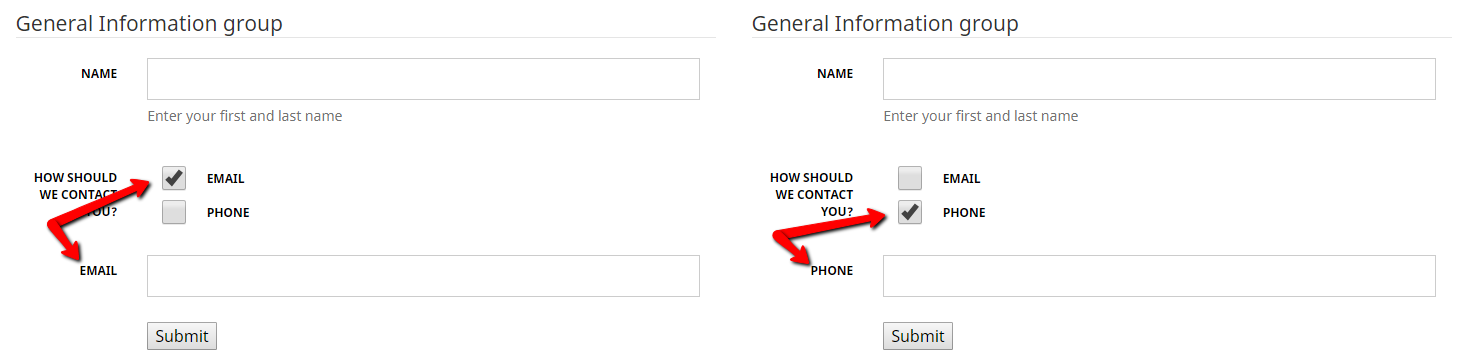
Task: Click the NAME label in the Email-checked form
Action: (x=99, y=74)
